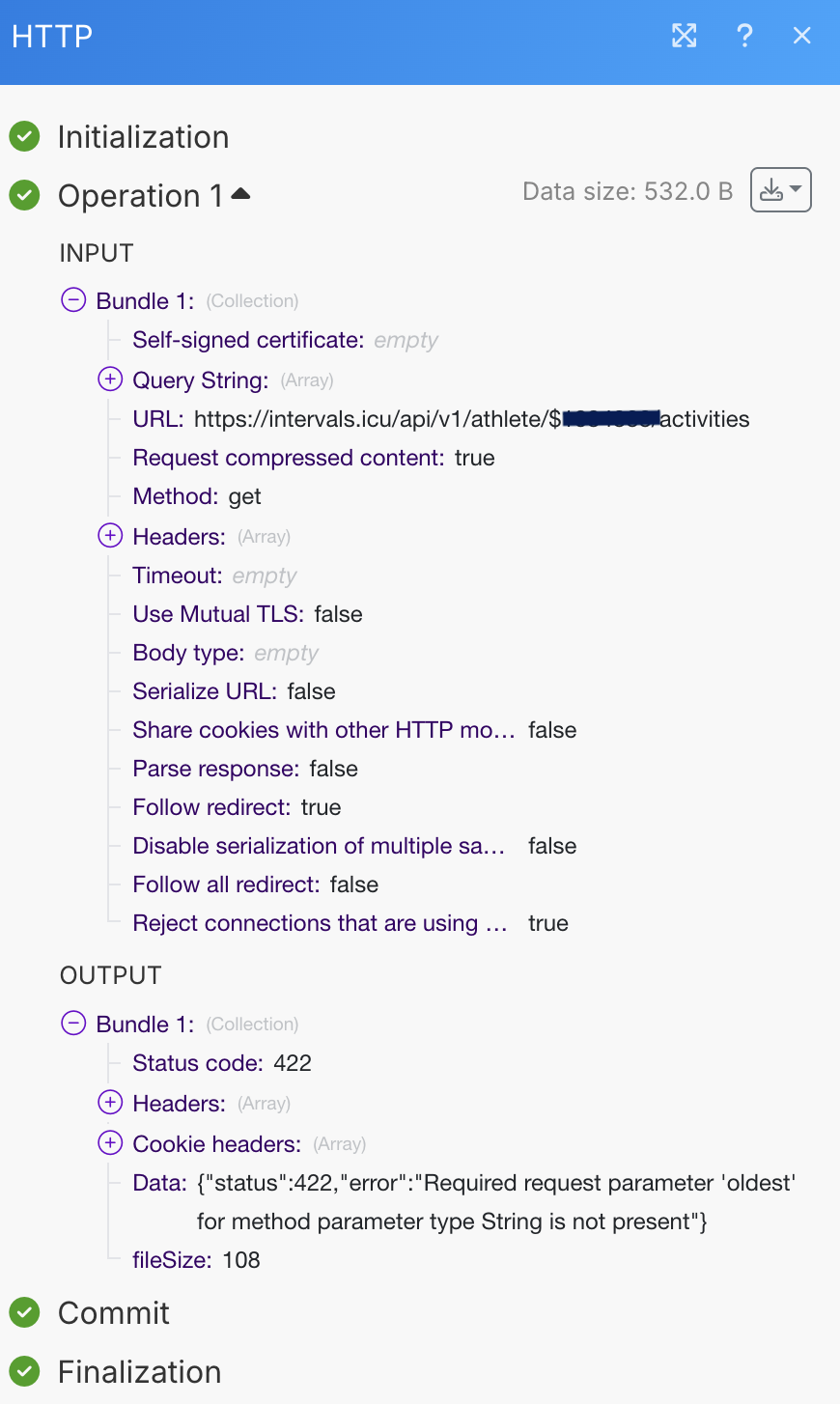Click the Commit green check icon
The height and width of the screenshot is (1404, 840).
(24, 1312)
